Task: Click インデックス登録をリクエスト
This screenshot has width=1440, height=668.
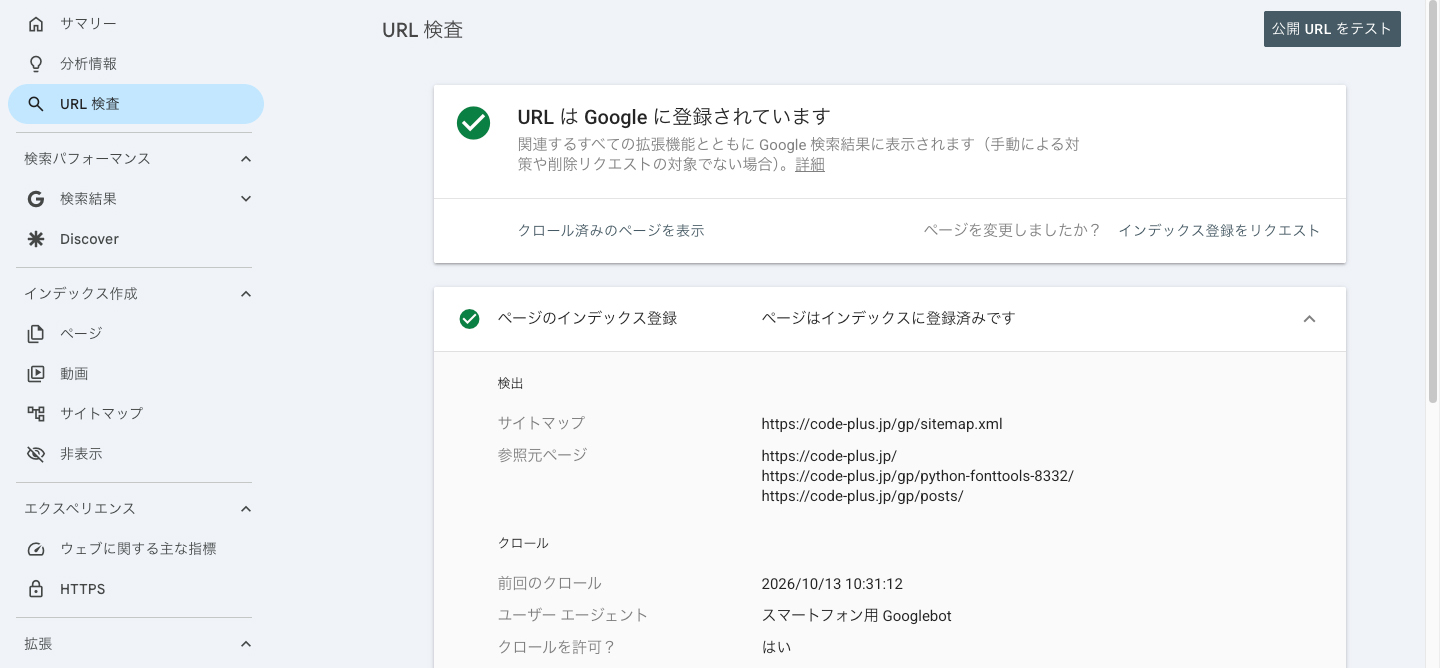Action: pyautogui.click(x=1219, y=231)
